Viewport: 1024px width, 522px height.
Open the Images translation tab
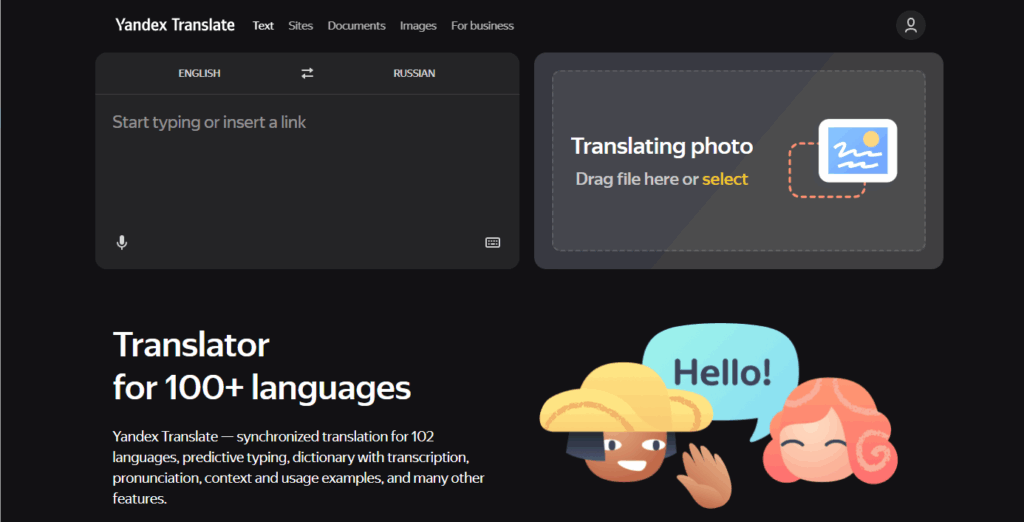coord(418,26)
